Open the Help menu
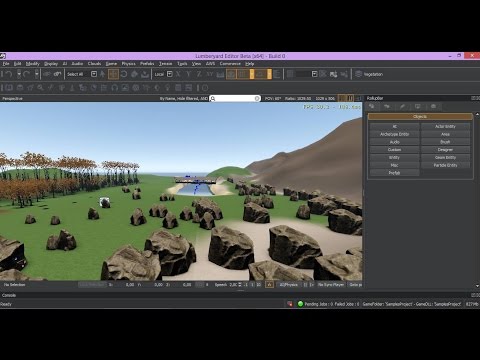The image size is (480, 360). pos(250,64)
